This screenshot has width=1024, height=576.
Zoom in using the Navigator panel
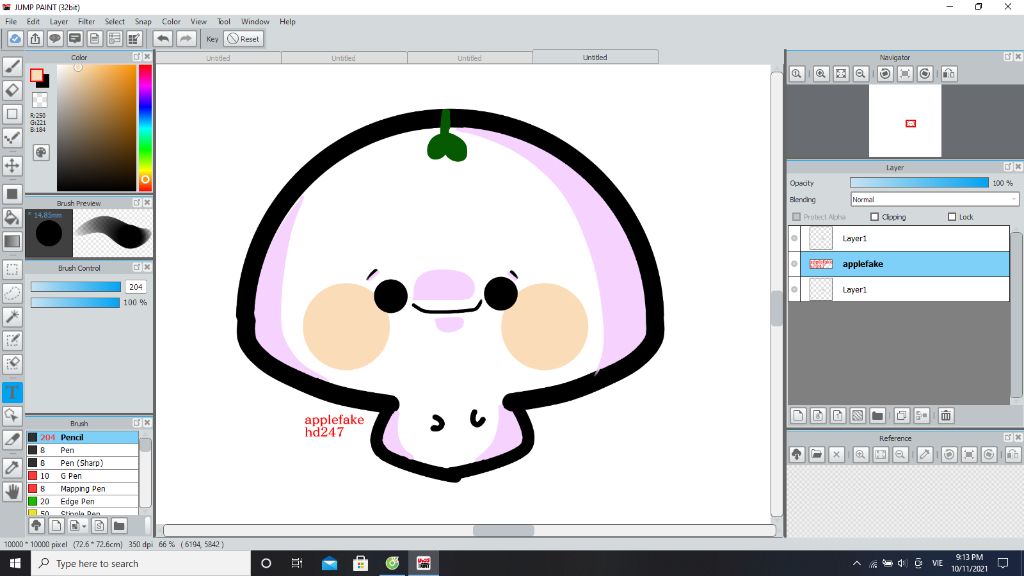[x=821, y=74]
